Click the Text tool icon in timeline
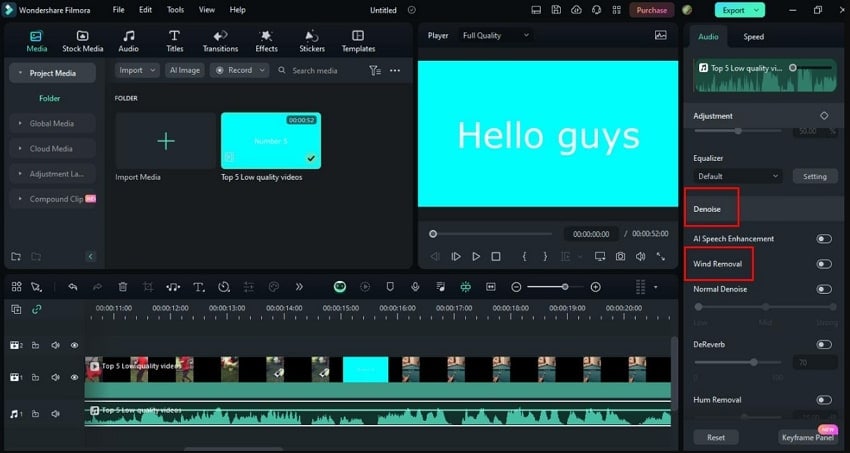Image resolution: width=850 pixels, height=453 pixels. click(x=199, y=287)
